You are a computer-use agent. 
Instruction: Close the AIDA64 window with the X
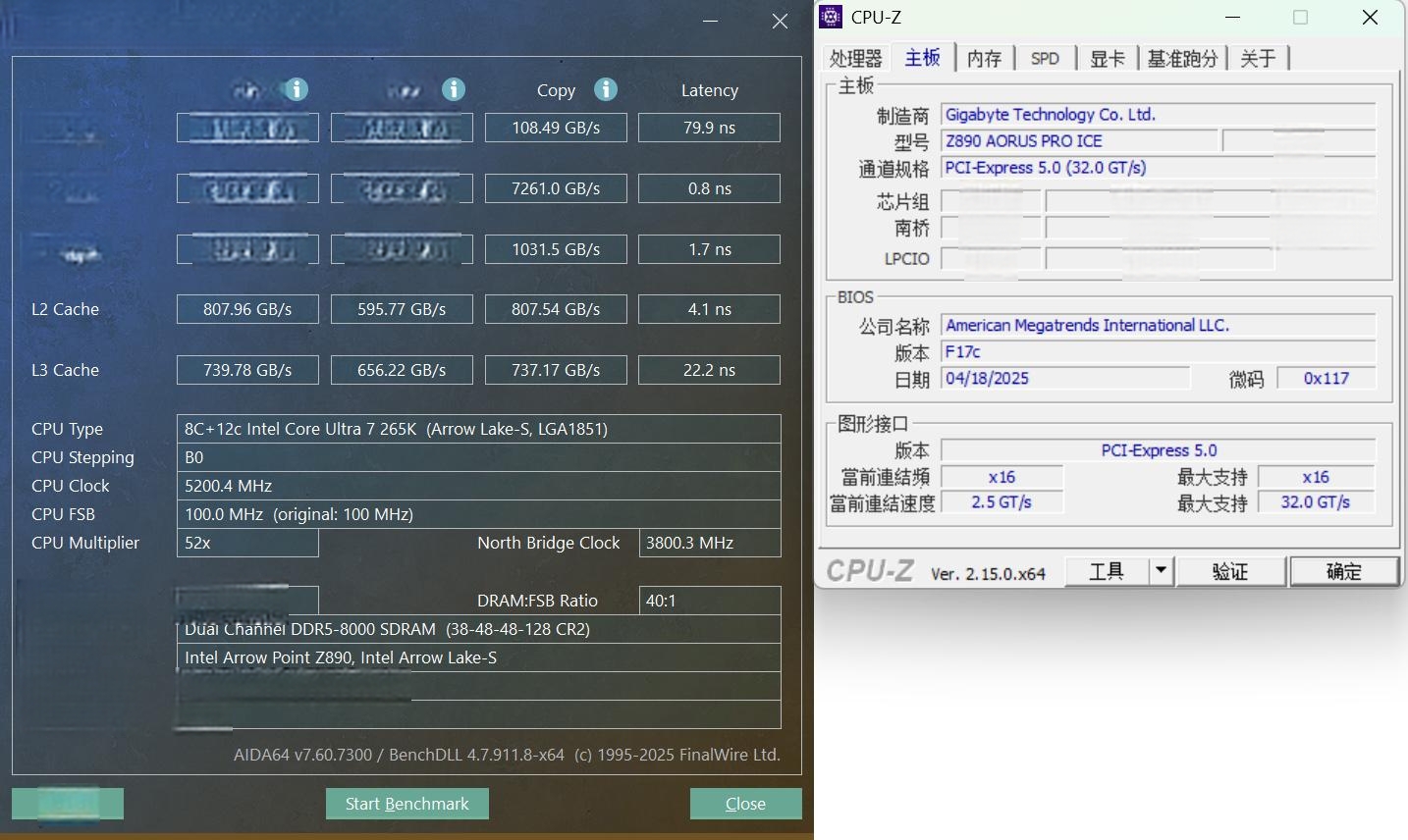(x=780, y=21)
